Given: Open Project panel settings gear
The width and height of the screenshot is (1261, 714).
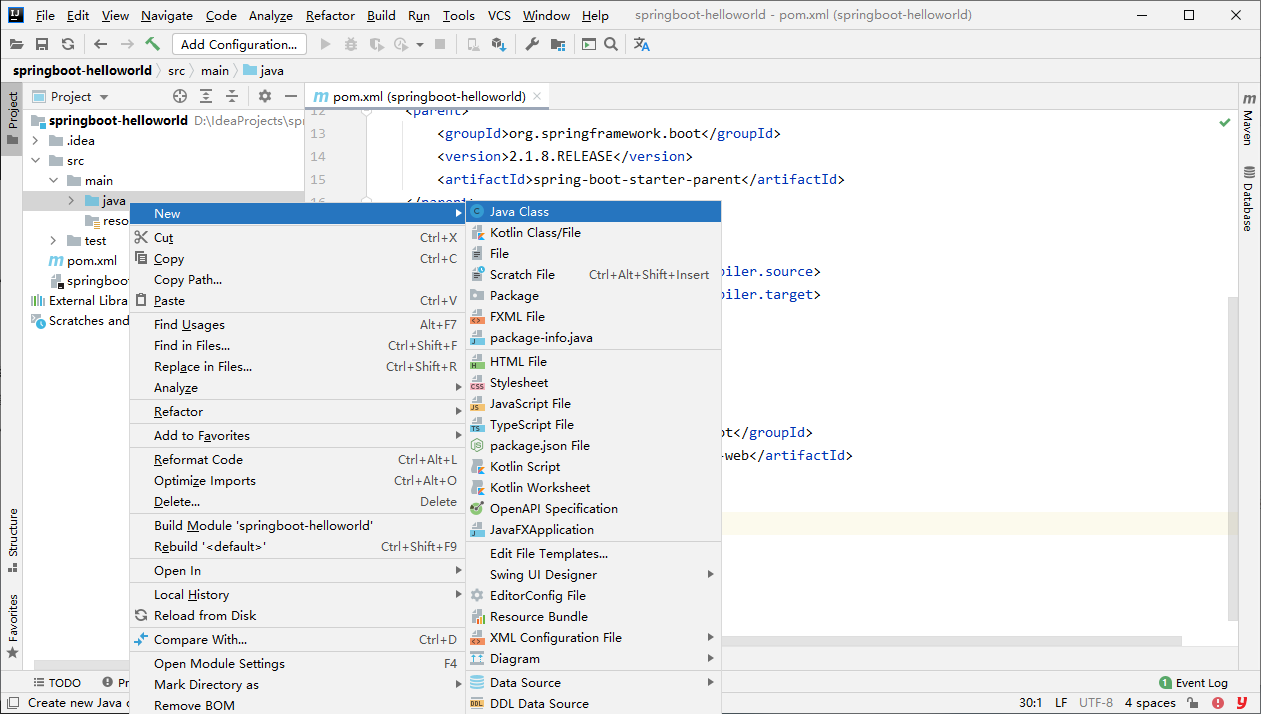Looking at the screenshot, I should pos(265,96).
